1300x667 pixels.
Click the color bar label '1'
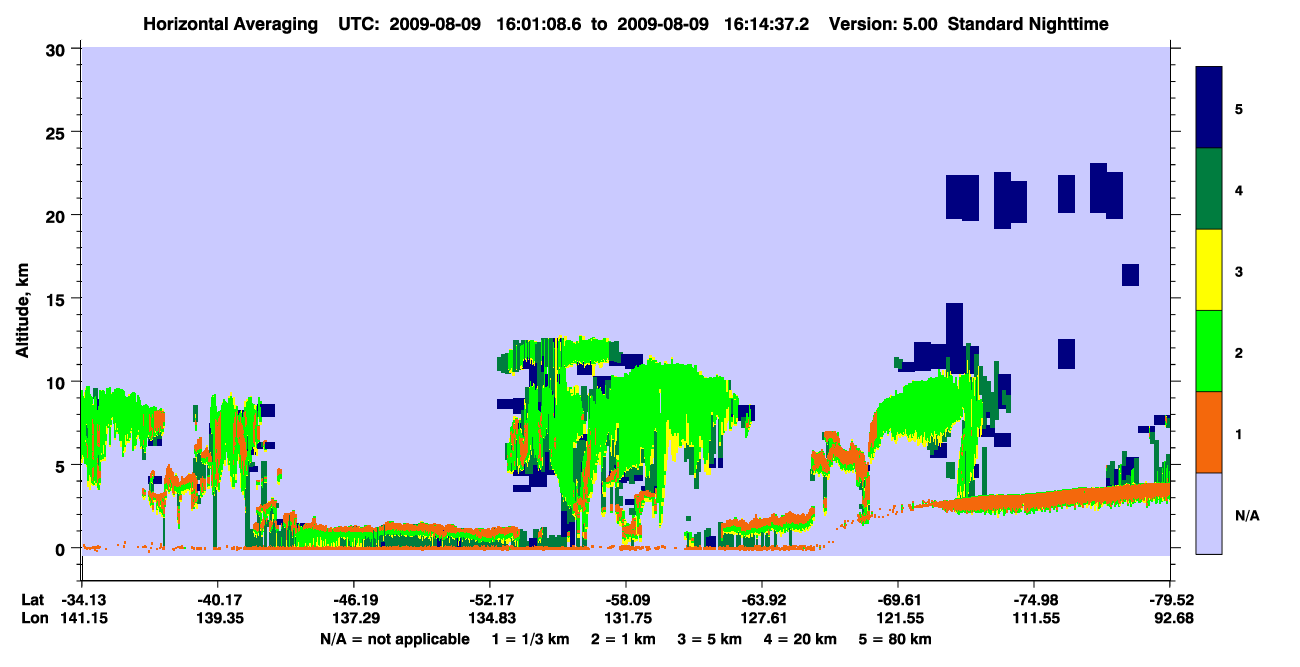[1239, 433]
